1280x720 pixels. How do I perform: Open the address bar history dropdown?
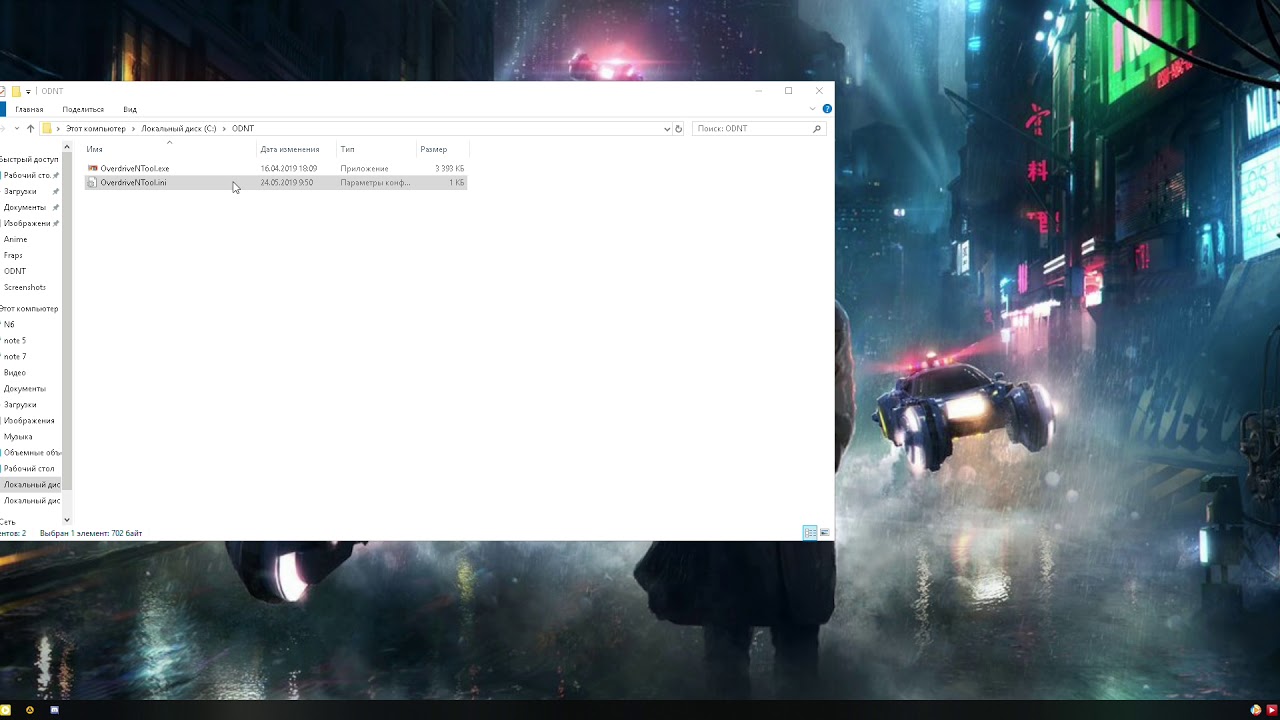667,128
